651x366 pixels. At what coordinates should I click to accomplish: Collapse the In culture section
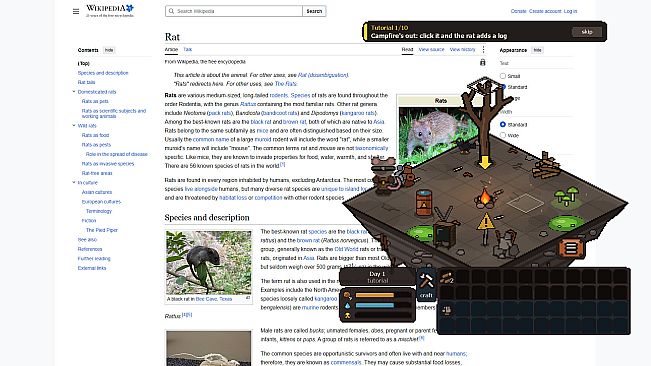pyautogui.click(x=74, y=182)
